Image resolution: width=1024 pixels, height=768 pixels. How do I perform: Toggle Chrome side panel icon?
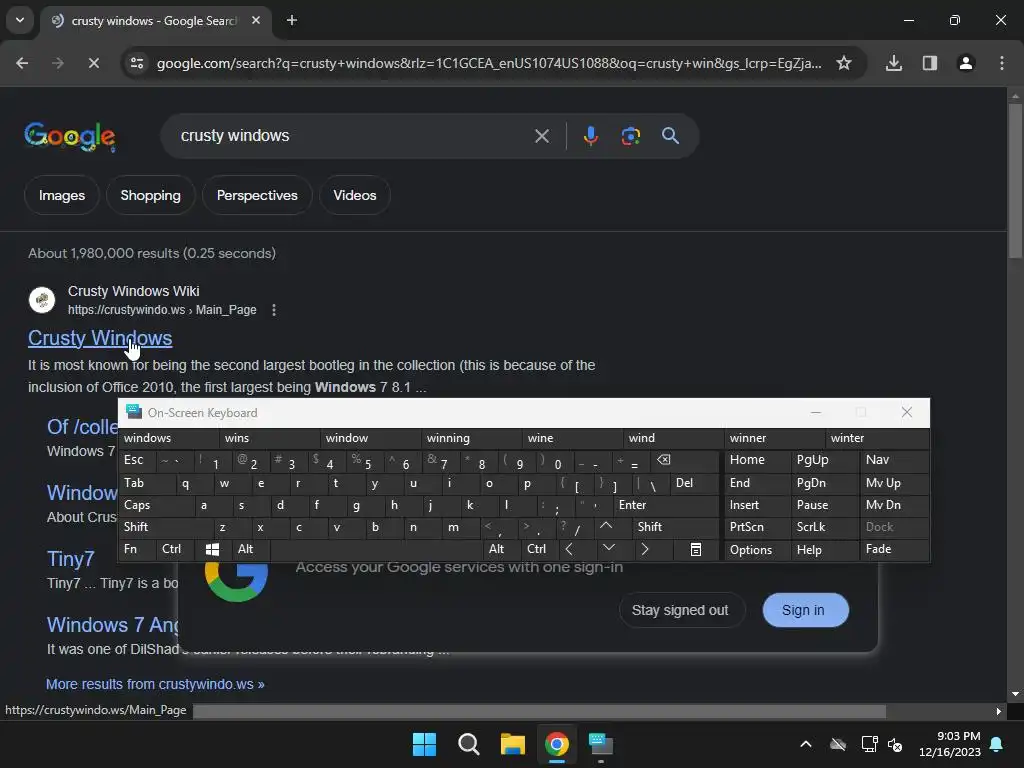click(x=930, y=63)
